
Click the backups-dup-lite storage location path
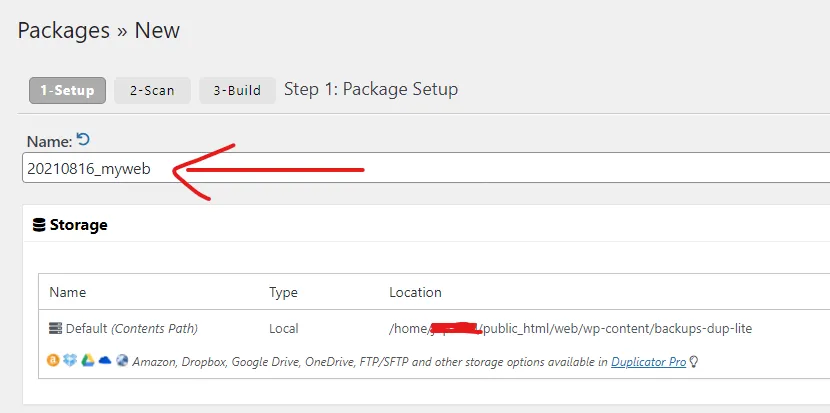tap(571, 328)
